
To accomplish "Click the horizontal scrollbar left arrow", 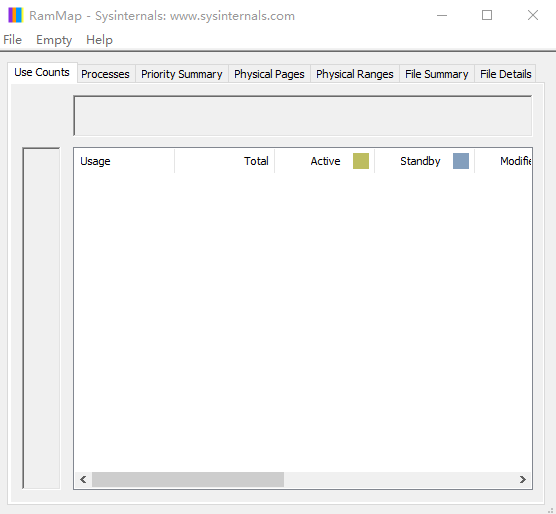I will click(83, 480).
